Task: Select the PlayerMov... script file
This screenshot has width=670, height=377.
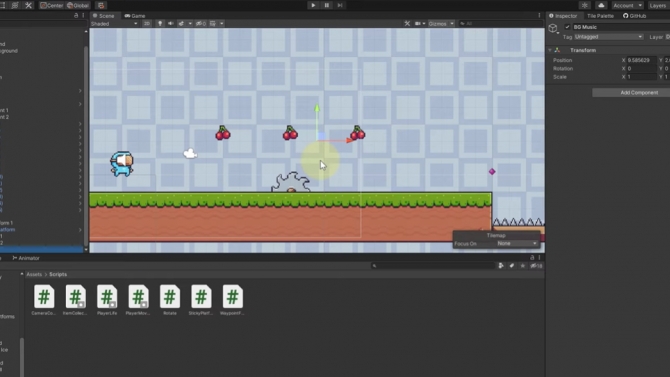Action: [138, 300]
